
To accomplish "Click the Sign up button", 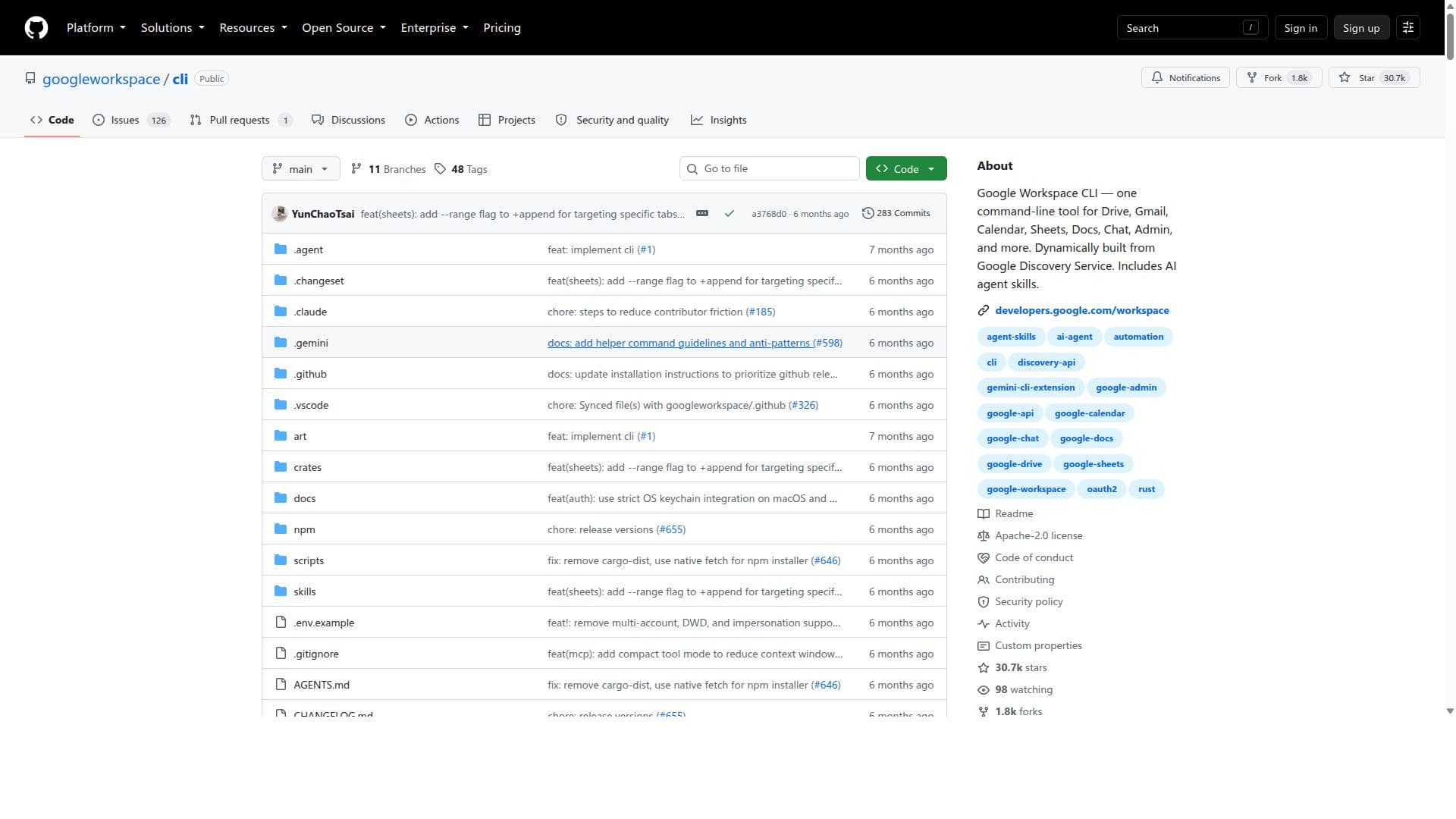I will pos(1361,28).
